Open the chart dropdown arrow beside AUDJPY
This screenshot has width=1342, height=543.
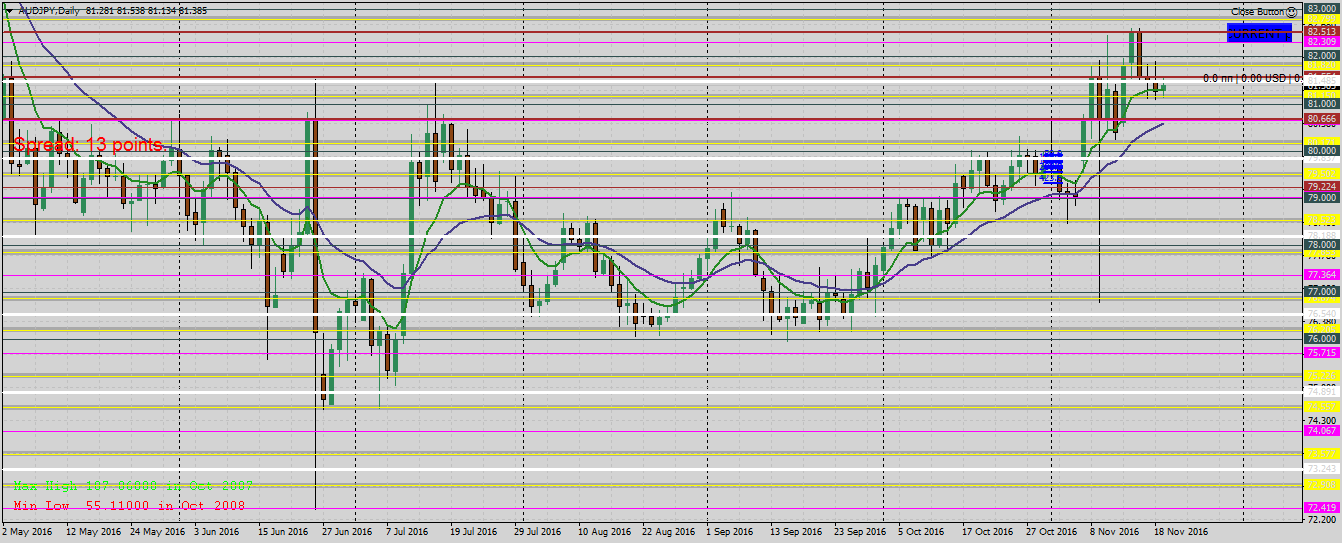click(9, 10)
